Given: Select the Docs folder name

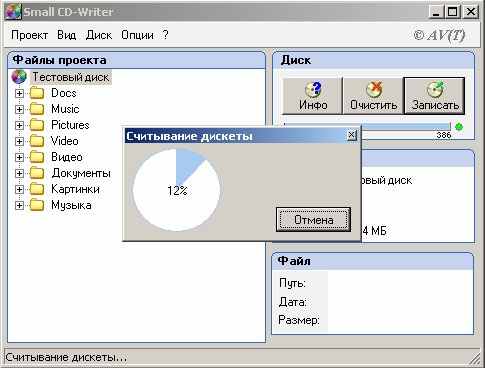Looking at the screenshot, I should click(x=64, y=93).
